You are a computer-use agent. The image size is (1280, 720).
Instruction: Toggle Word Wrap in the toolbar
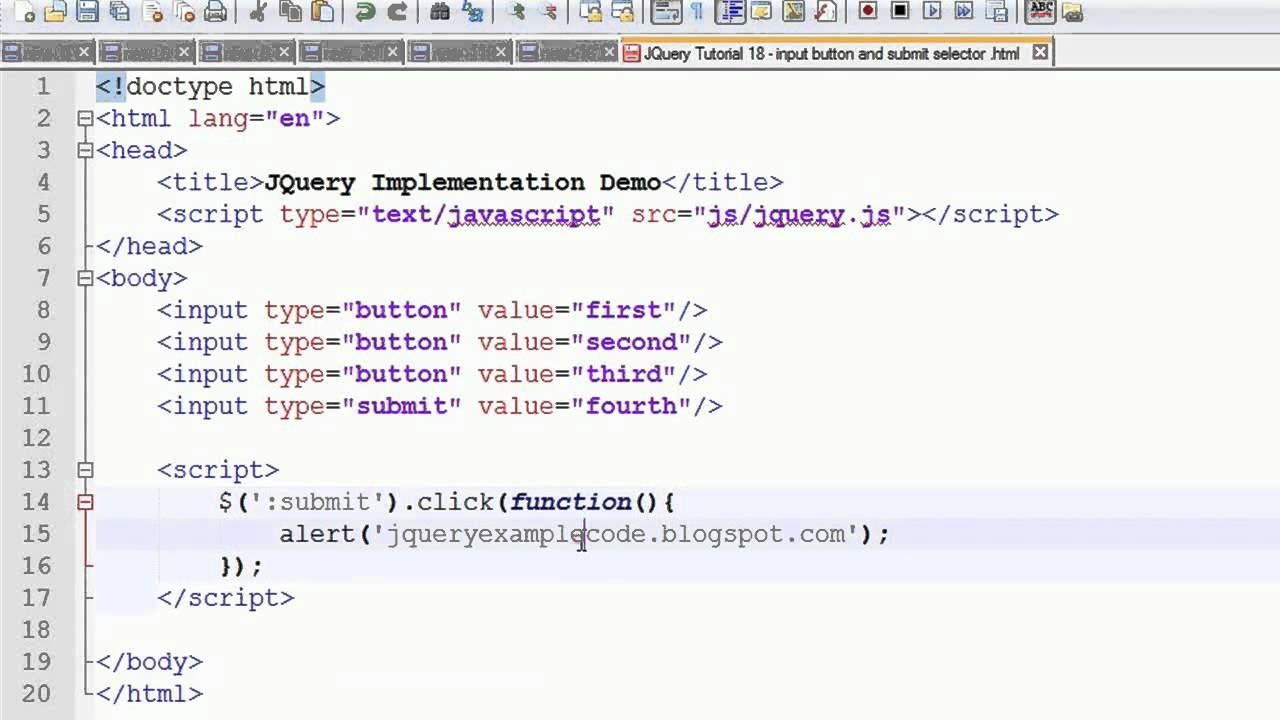(x=666, y=11)
